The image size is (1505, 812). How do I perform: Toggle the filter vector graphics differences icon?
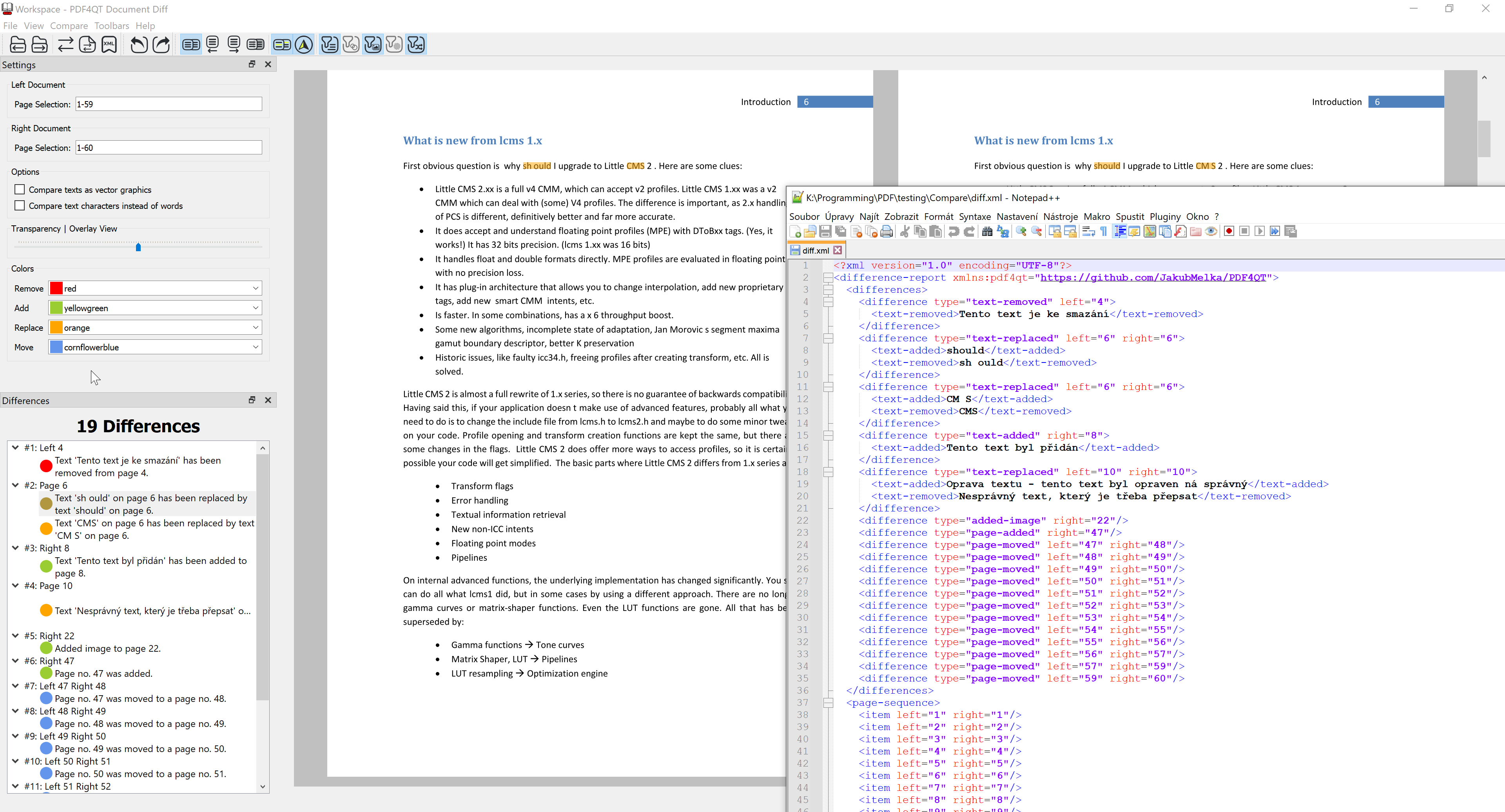click(351, 44)
